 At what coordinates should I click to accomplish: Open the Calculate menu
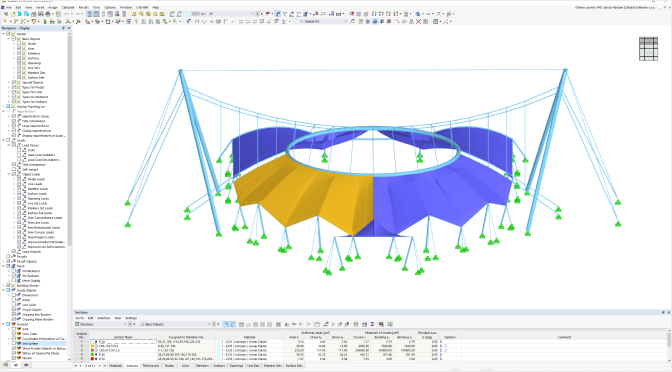[68, 7]
